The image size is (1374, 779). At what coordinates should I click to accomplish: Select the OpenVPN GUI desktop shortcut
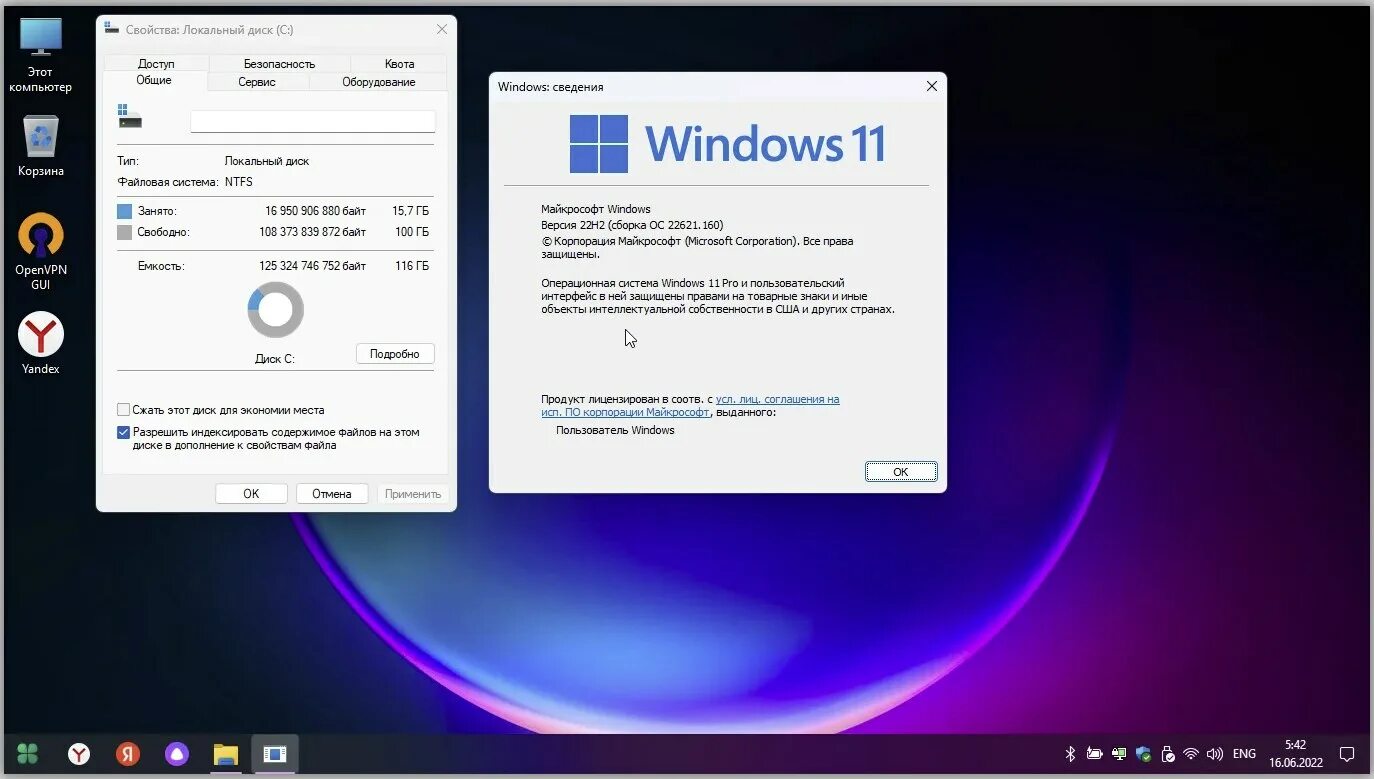(41, 251)
